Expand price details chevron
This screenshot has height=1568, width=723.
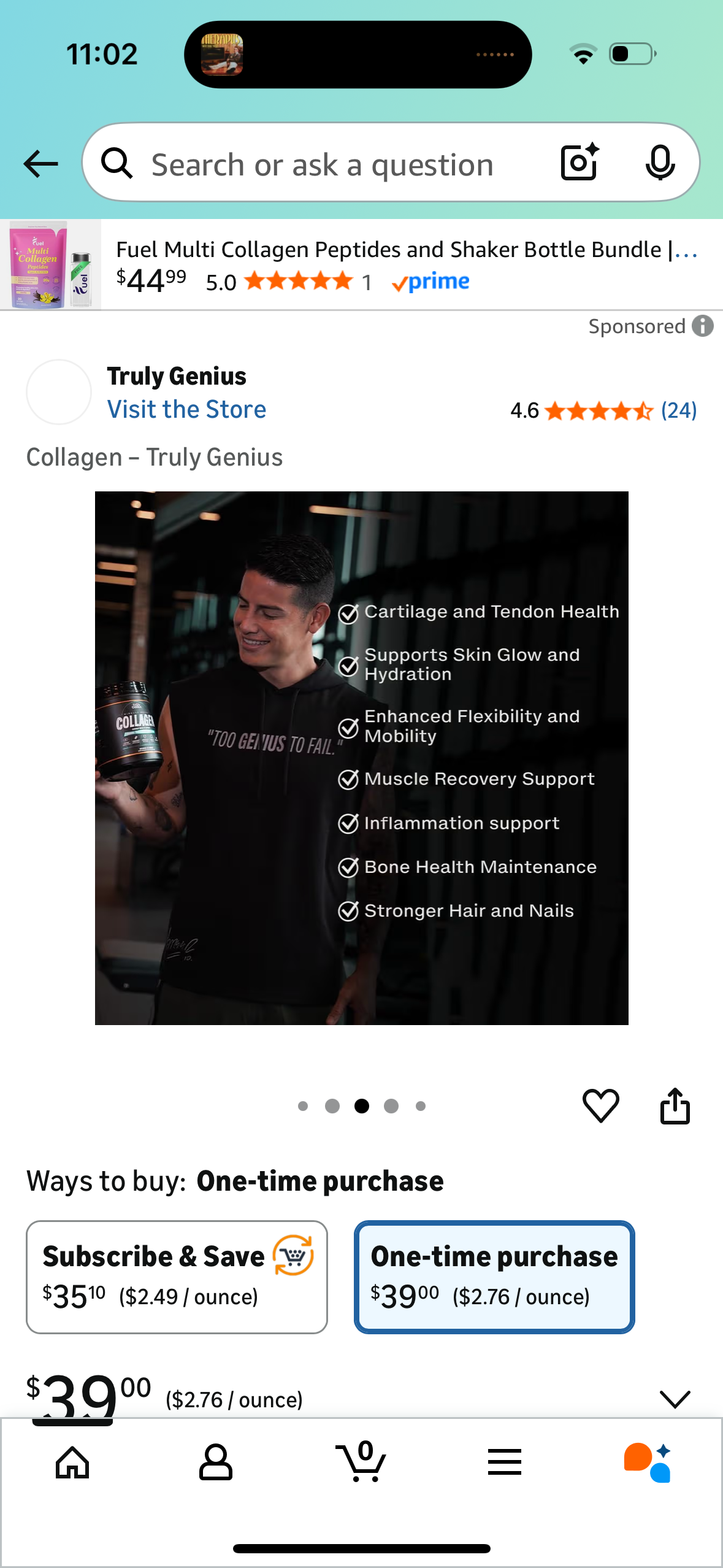[x=675, y=1399]
